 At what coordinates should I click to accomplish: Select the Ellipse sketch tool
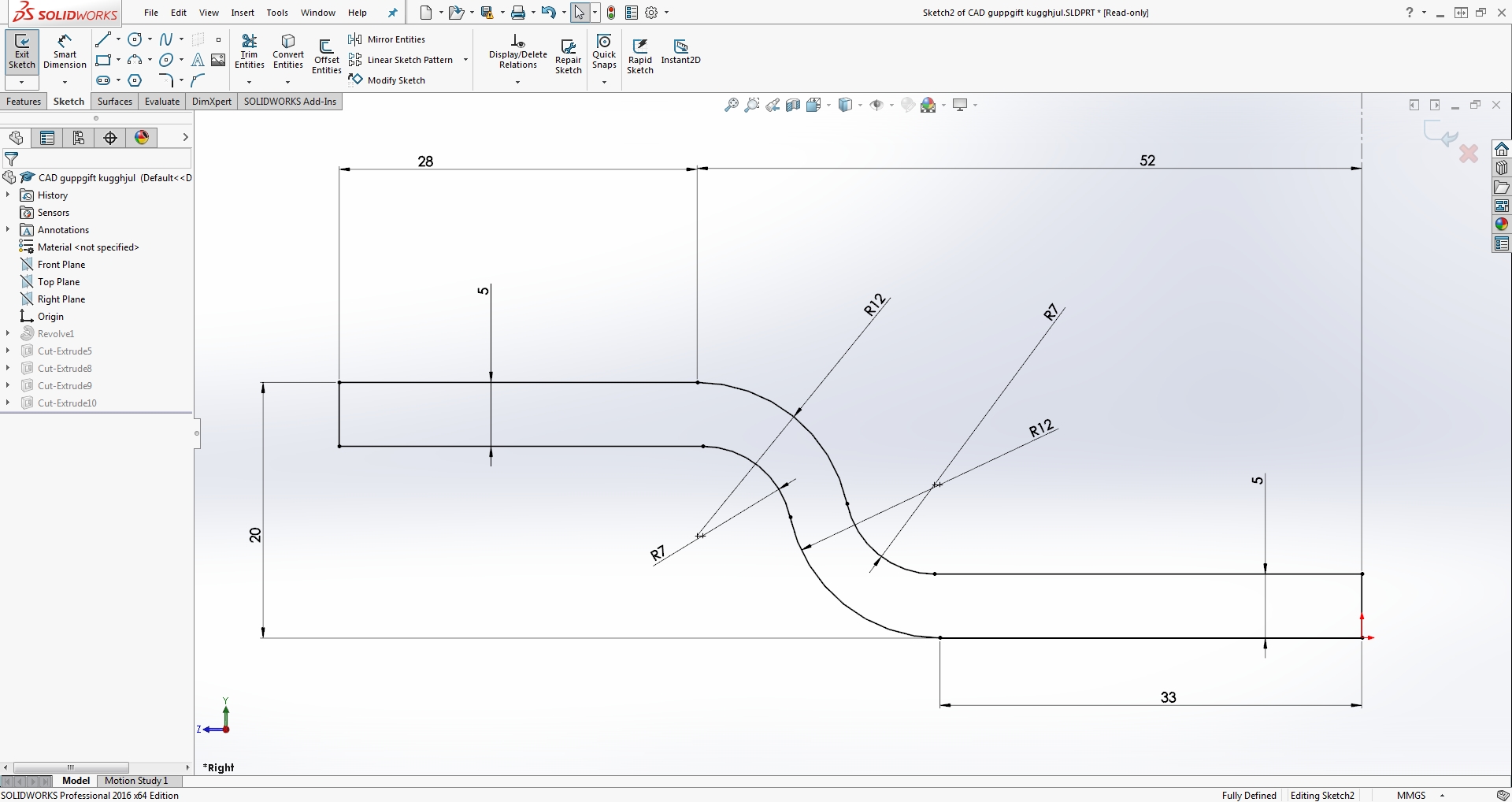tap(166, 60)
